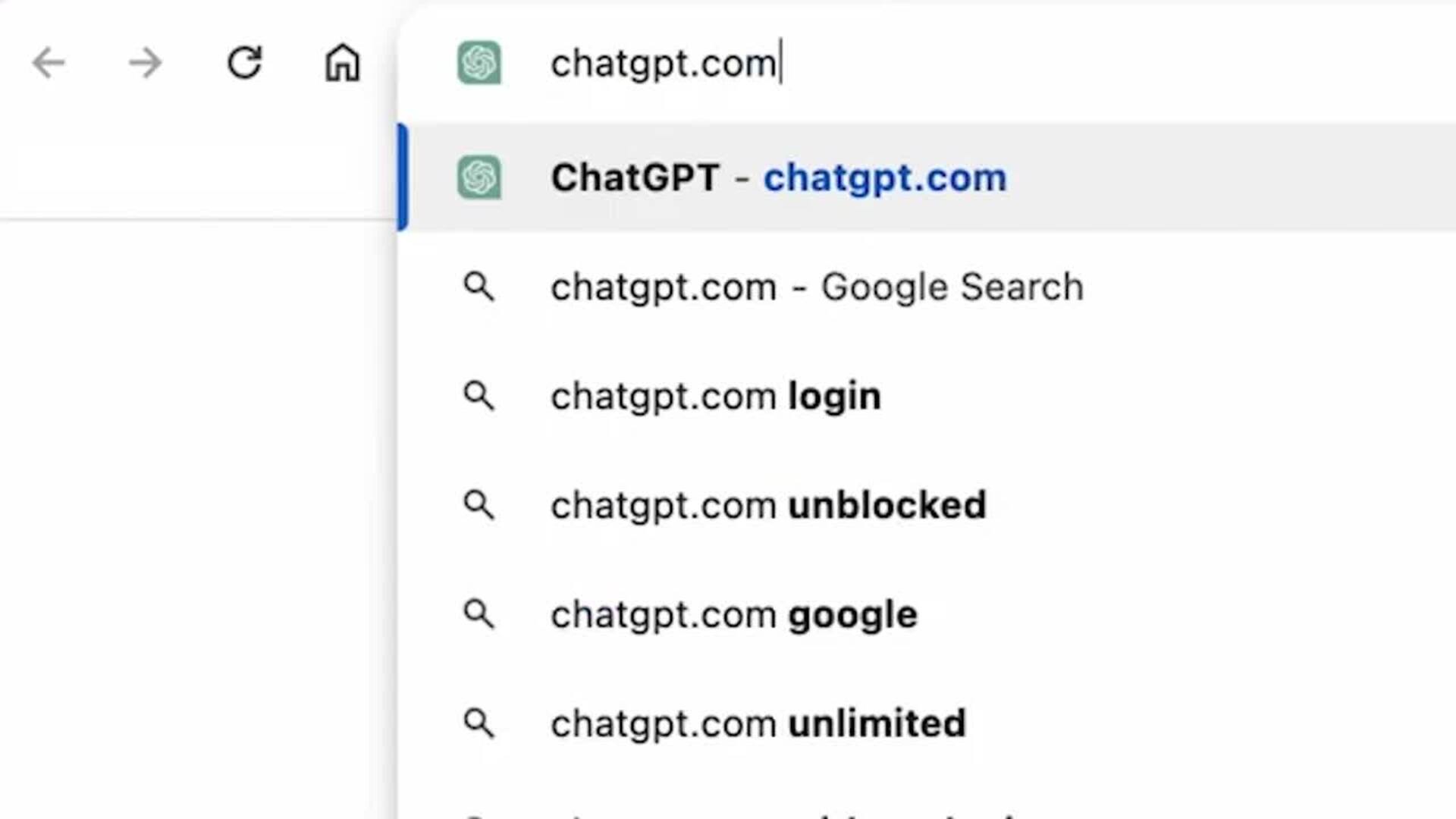
Task: Choose the 'chatgpt.com - Google Search' suggestion
Action: [817, 287]
